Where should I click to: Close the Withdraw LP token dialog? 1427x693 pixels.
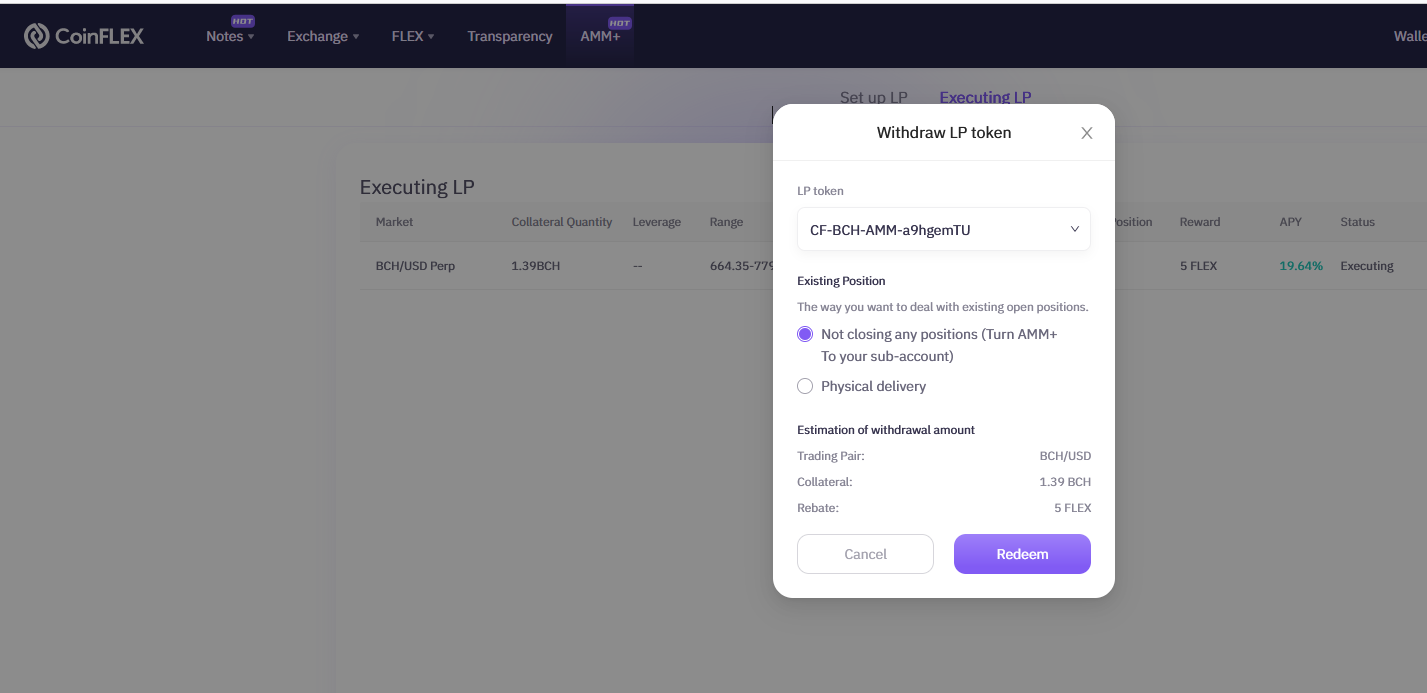(x=1087, y=133)
